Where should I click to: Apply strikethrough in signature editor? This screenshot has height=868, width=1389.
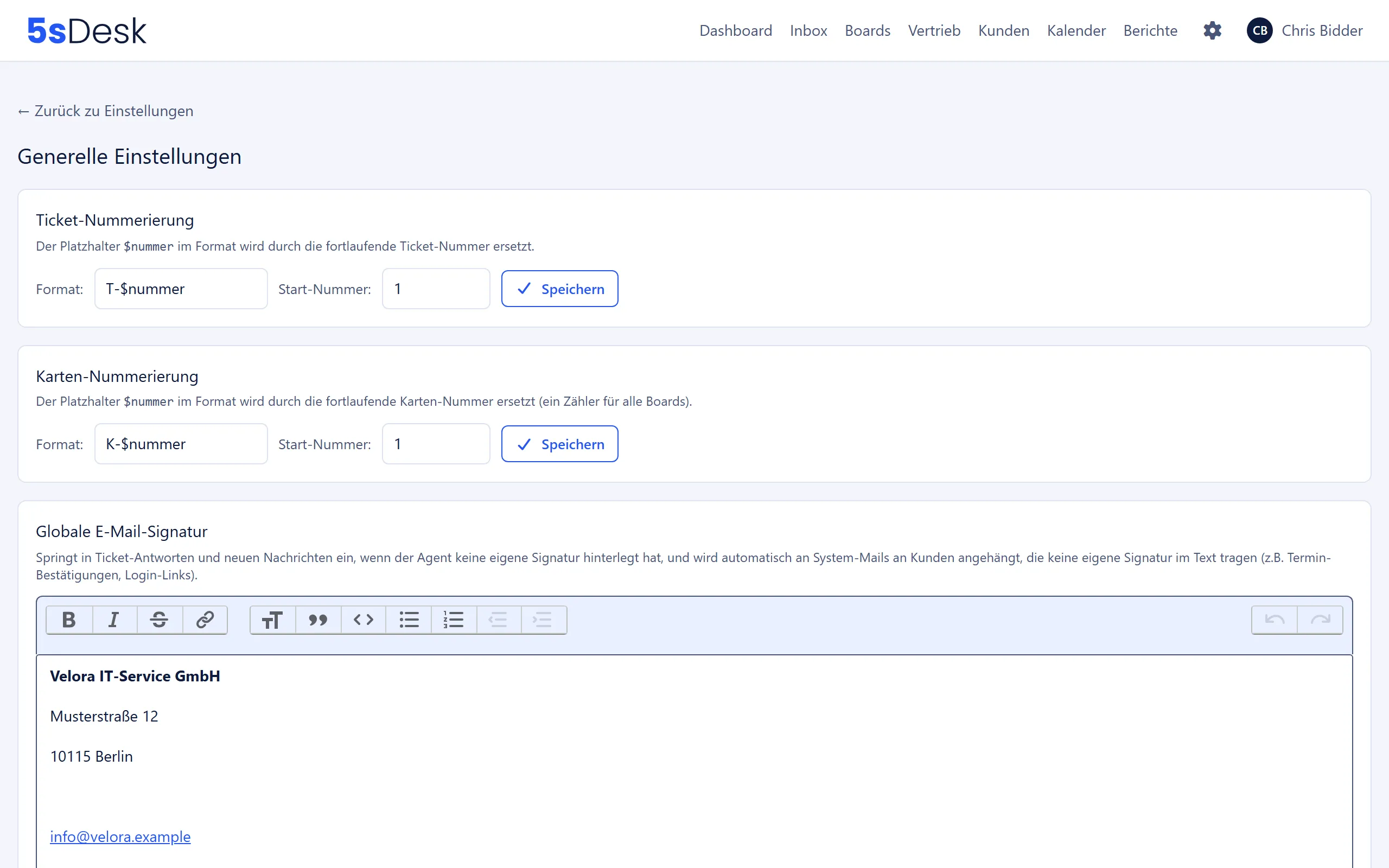pyautogui.click(x=160, y=620)
